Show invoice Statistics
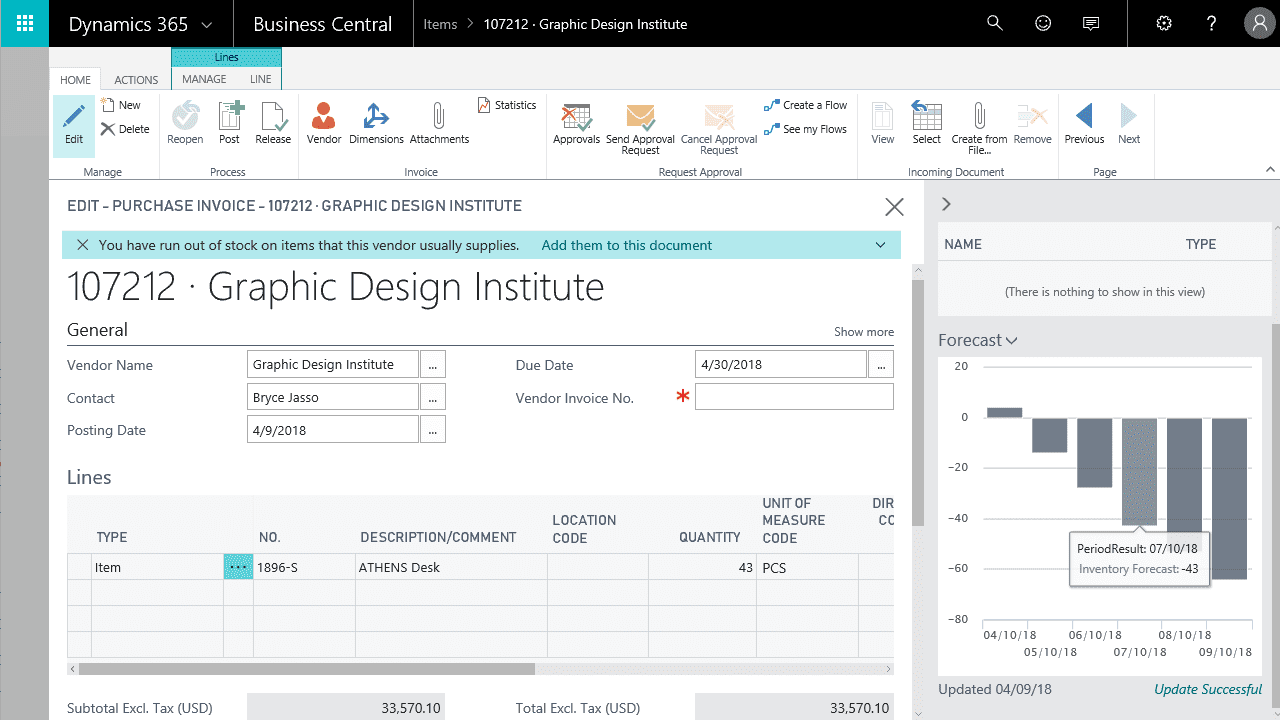The height and width of the screenshot is (720, 1280). 507,105
